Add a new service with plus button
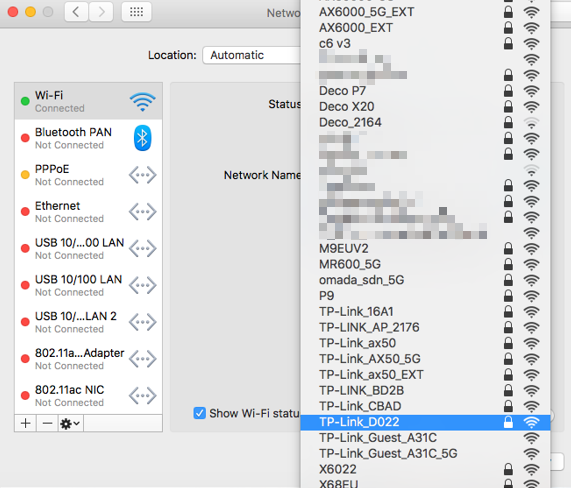The image size is (571, 488). point(25,423)
